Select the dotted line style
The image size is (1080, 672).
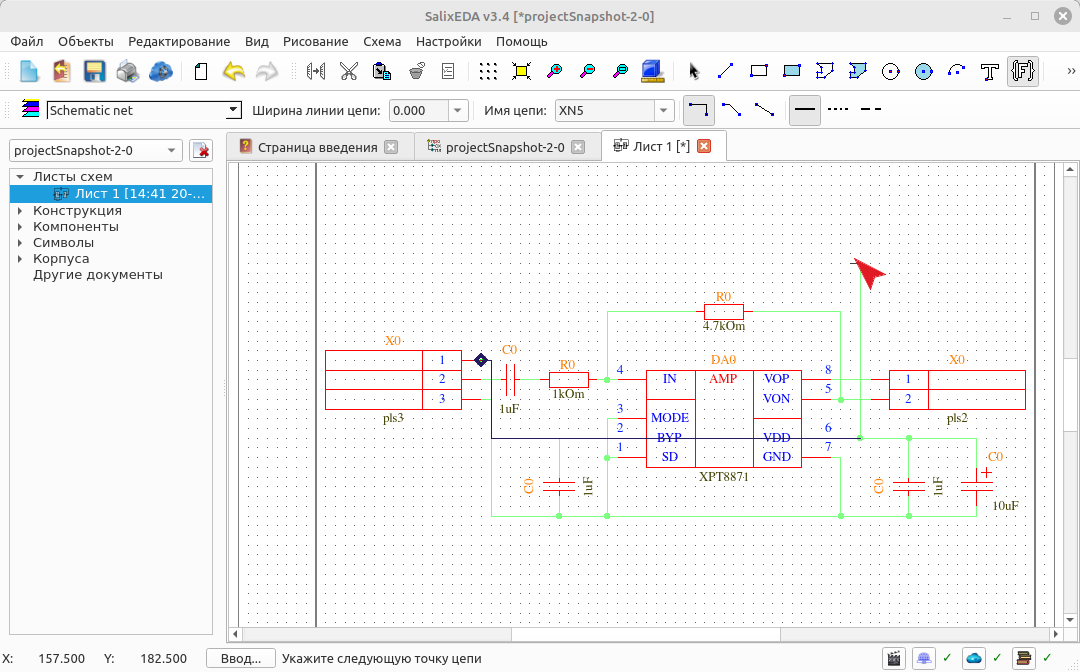point(838,109)
